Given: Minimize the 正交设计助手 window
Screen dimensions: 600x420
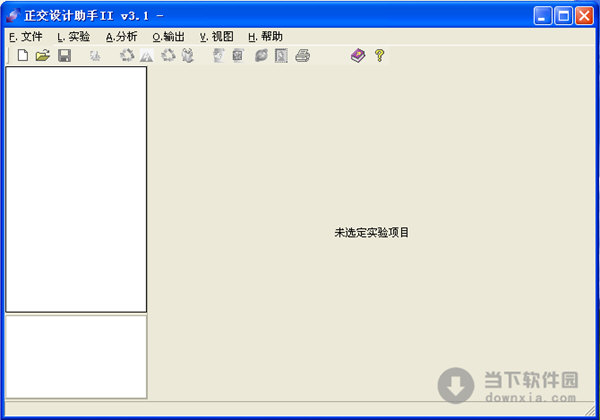Looking at the screenshot, I should (543, 16).
